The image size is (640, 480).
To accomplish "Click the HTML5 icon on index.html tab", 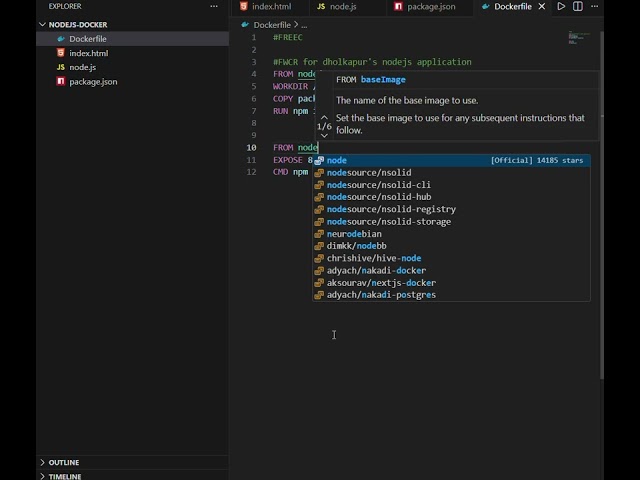I will (243, 6).
